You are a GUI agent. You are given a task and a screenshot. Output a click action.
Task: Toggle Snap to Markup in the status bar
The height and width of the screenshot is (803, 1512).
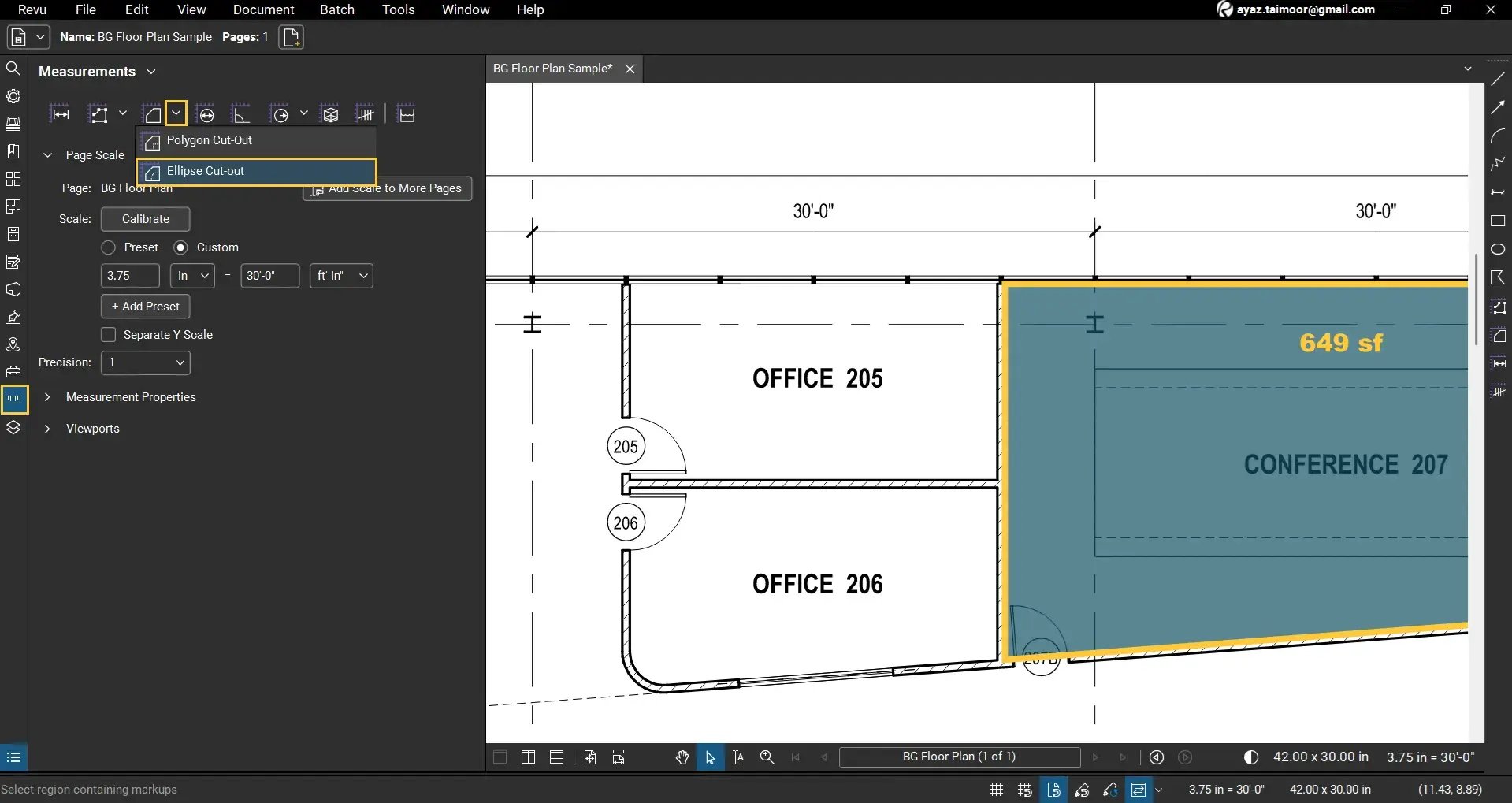pyautogui.click(x=1082, y=790)
